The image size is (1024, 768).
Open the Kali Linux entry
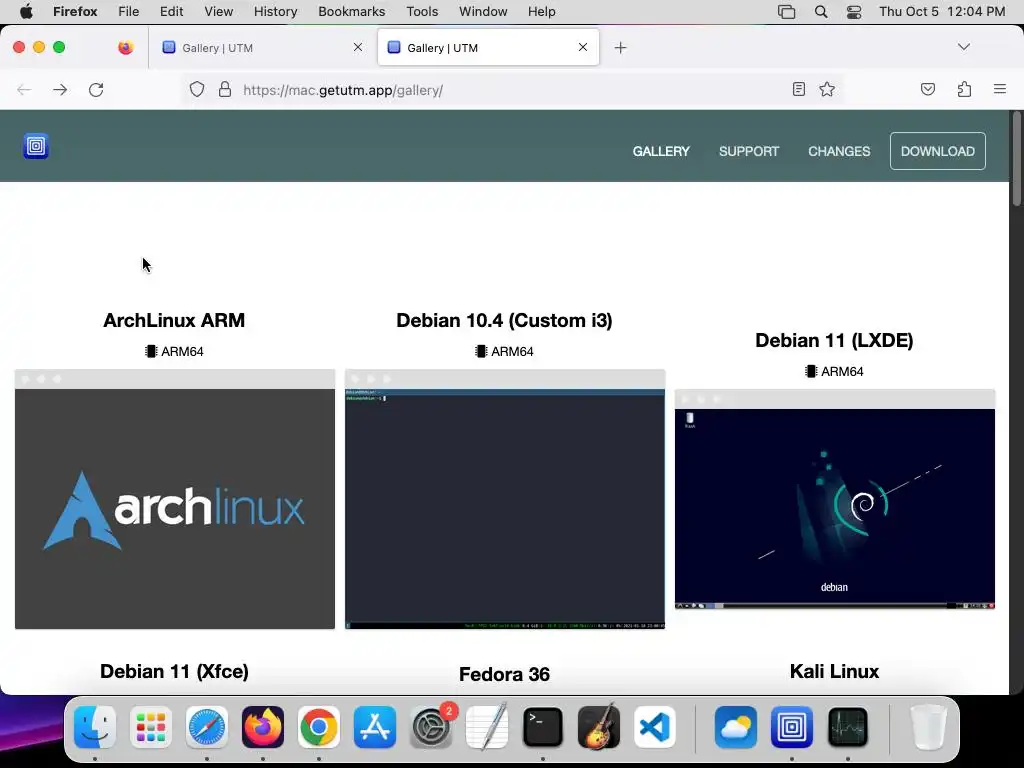(834, 671)
